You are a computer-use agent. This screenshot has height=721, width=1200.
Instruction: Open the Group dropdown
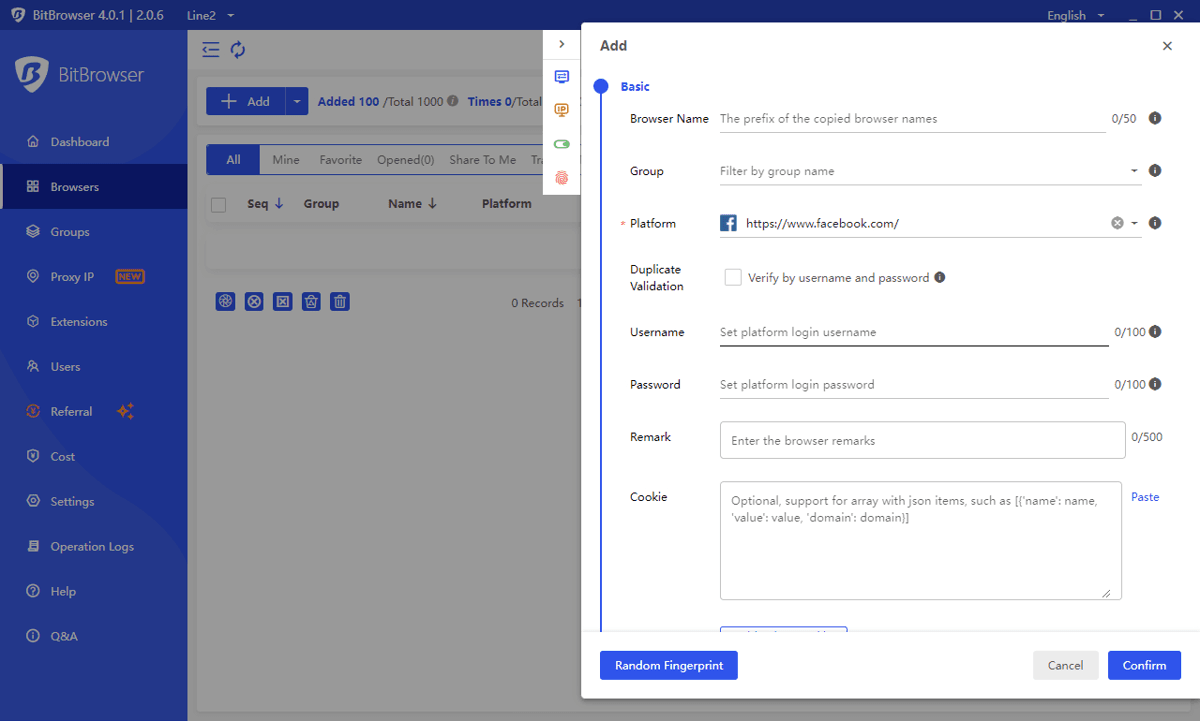pyautogui.click(x=928, y=171)
